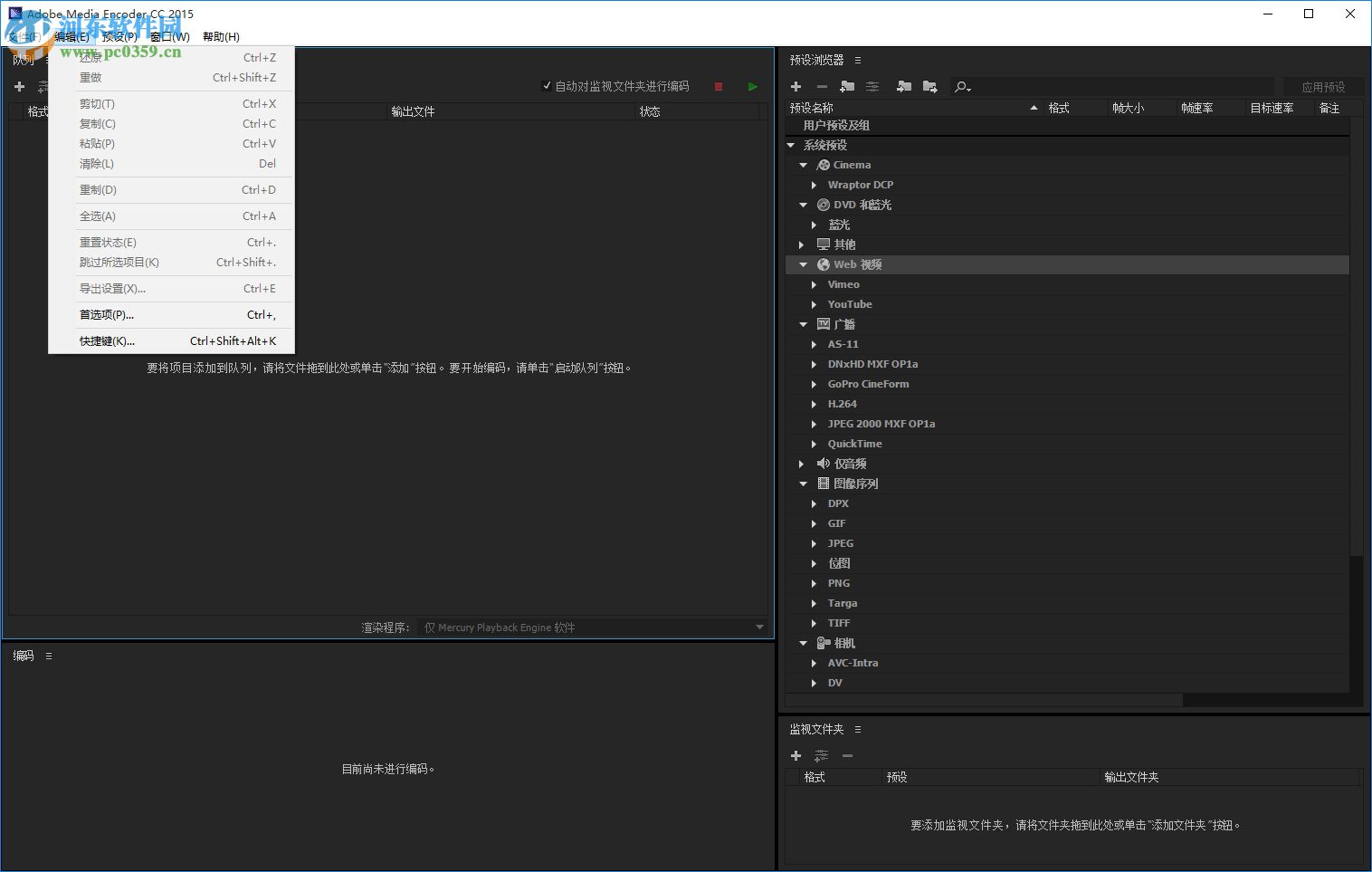Disable automatic watch folder encoding
This screenshot has width=1372, height=872.
click(x=547, y=85)
